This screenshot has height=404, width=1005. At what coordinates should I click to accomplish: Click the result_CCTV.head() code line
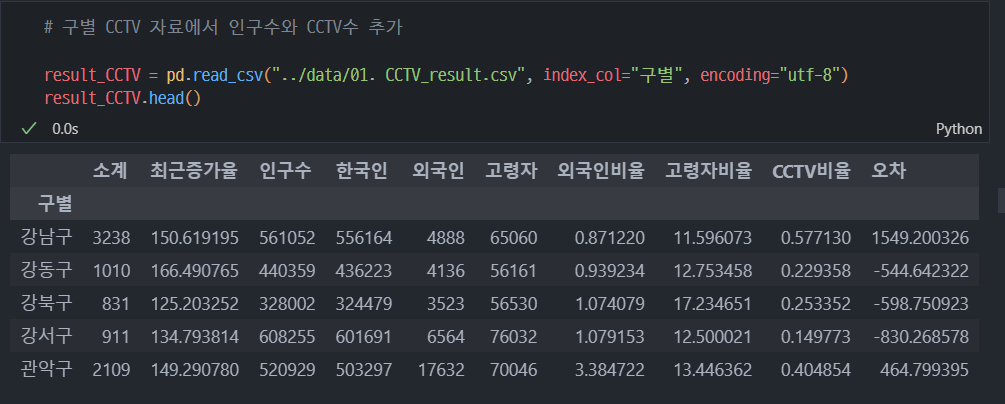(122, 99)
